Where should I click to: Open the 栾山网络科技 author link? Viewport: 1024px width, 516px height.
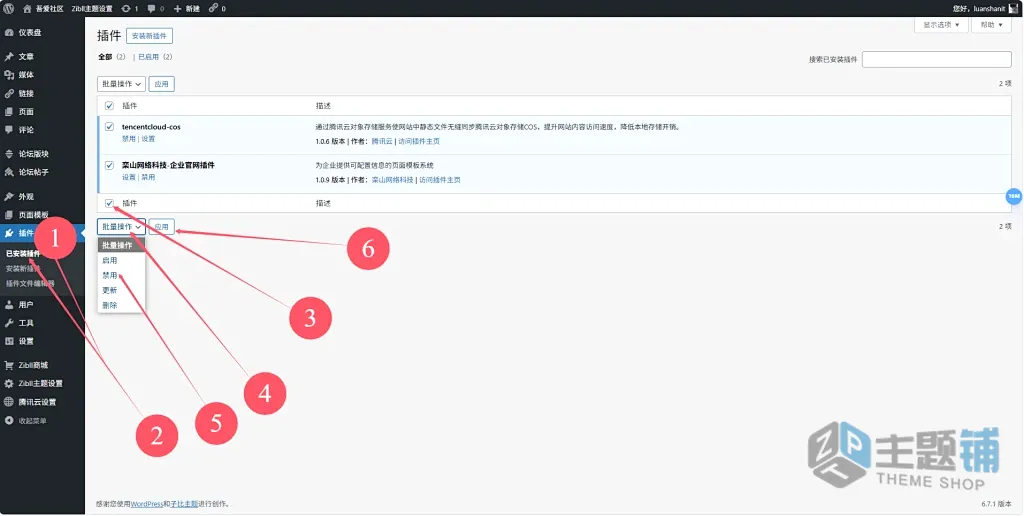coord(392,180)
